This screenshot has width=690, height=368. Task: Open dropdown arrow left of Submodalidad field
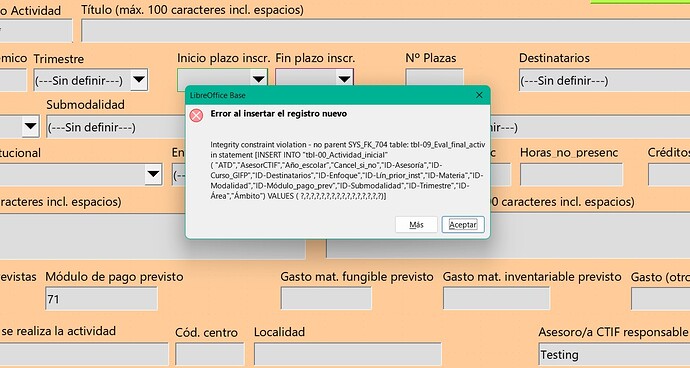tap(30, 126)
